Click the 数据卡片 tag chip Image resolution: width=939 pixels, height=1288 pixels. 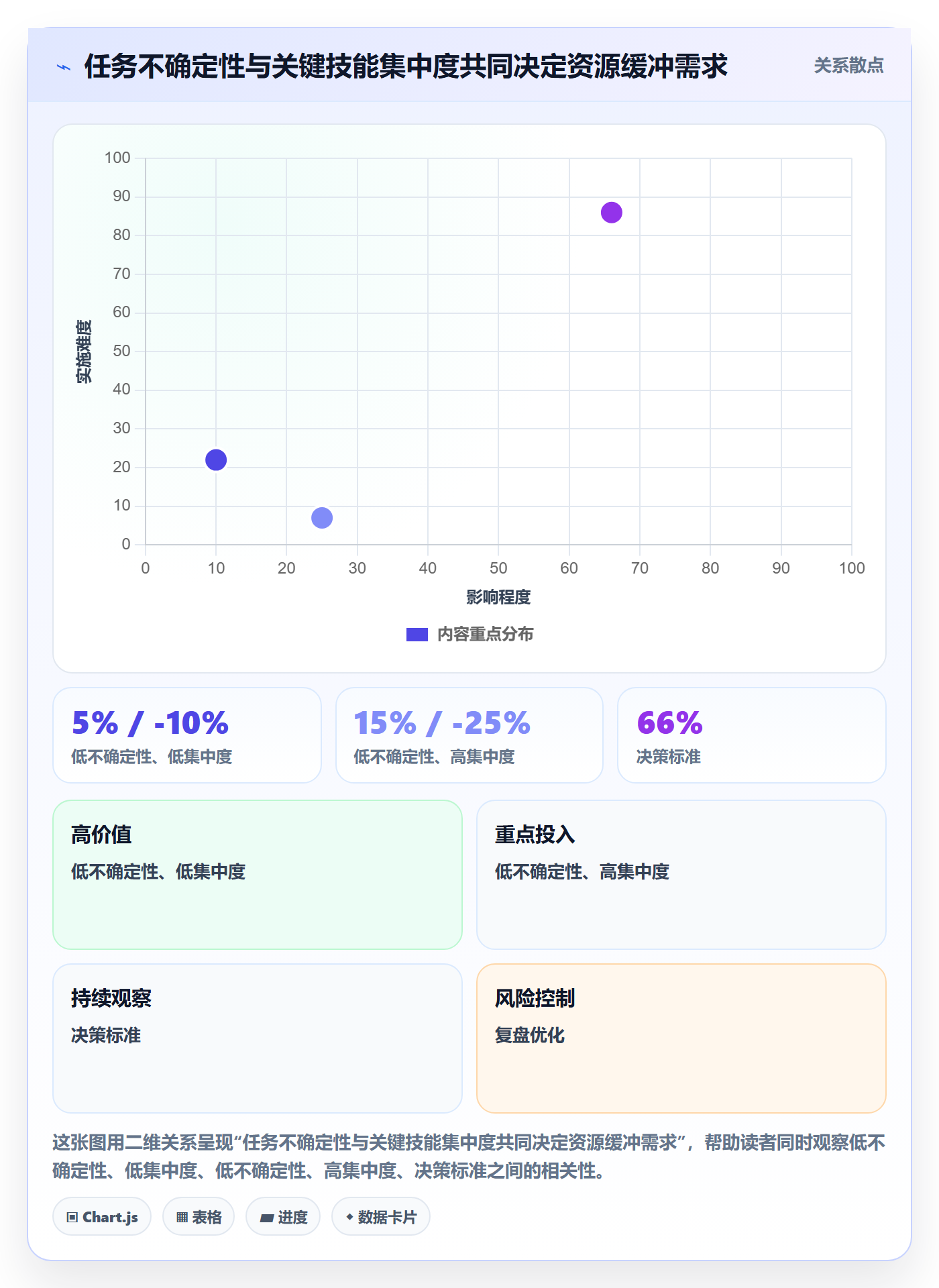(381, 1217)
